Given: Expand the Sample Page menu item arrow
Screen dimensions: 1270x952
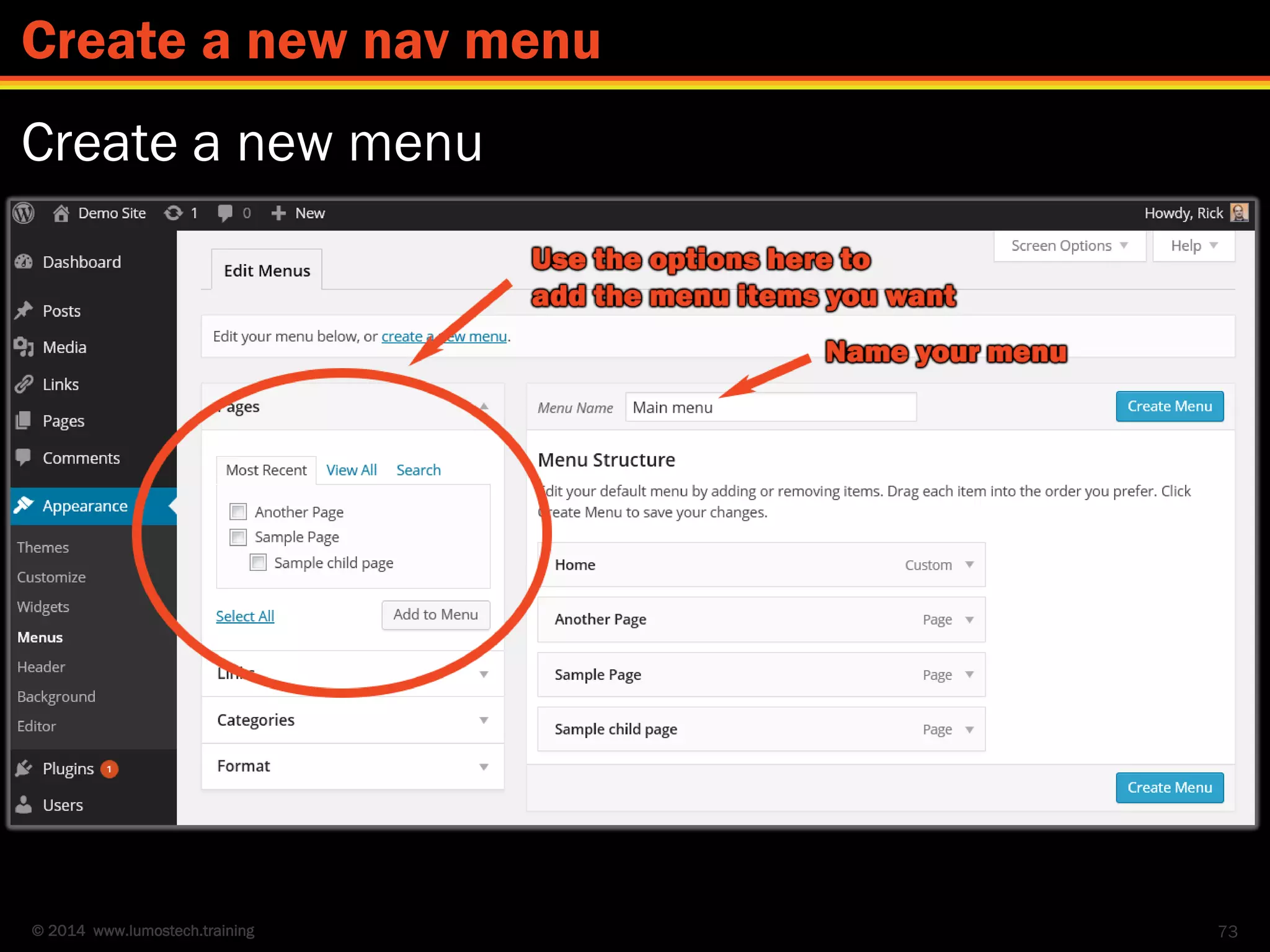Looking at the screenshot, I should 969,674.
